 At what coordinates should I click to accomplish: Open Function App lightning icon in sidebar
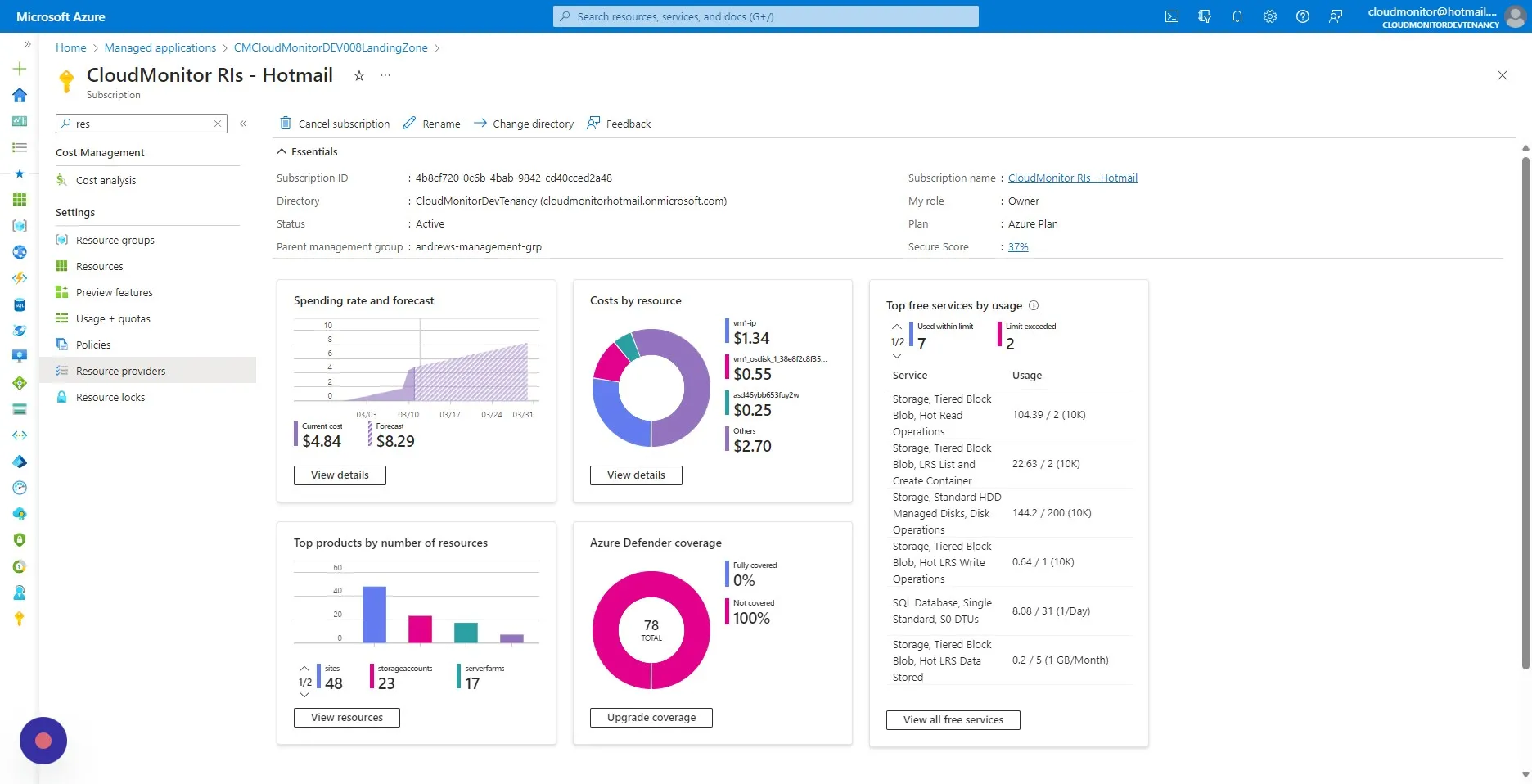point(20,278)
